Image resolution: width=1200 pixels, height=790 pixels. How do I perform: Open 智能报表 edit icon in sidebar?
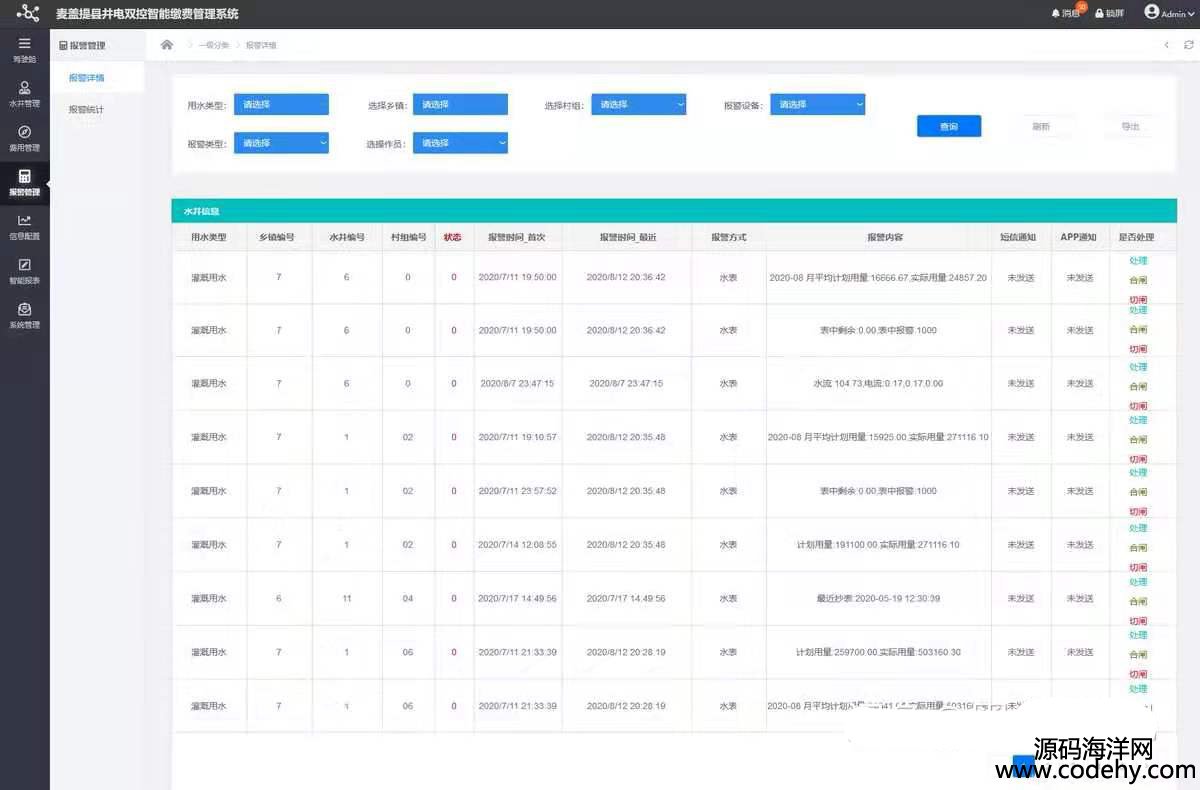[24, 265]
